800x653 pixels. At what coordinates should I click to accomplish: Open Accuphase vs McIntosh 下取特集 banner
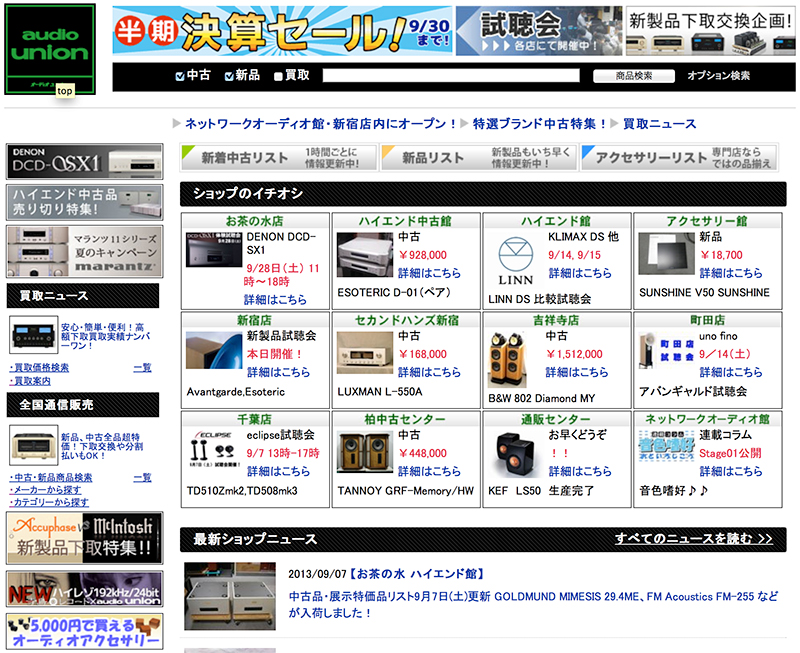85,538
